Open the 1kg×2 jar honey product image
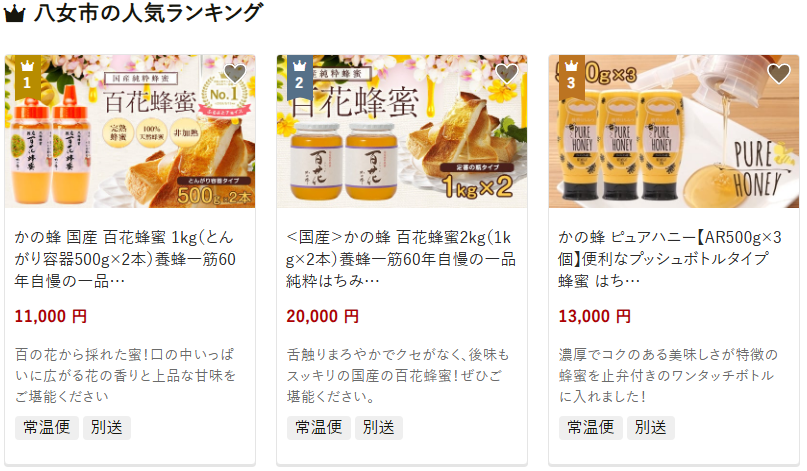This screenshot has height=471, width=807. (402, 131)
